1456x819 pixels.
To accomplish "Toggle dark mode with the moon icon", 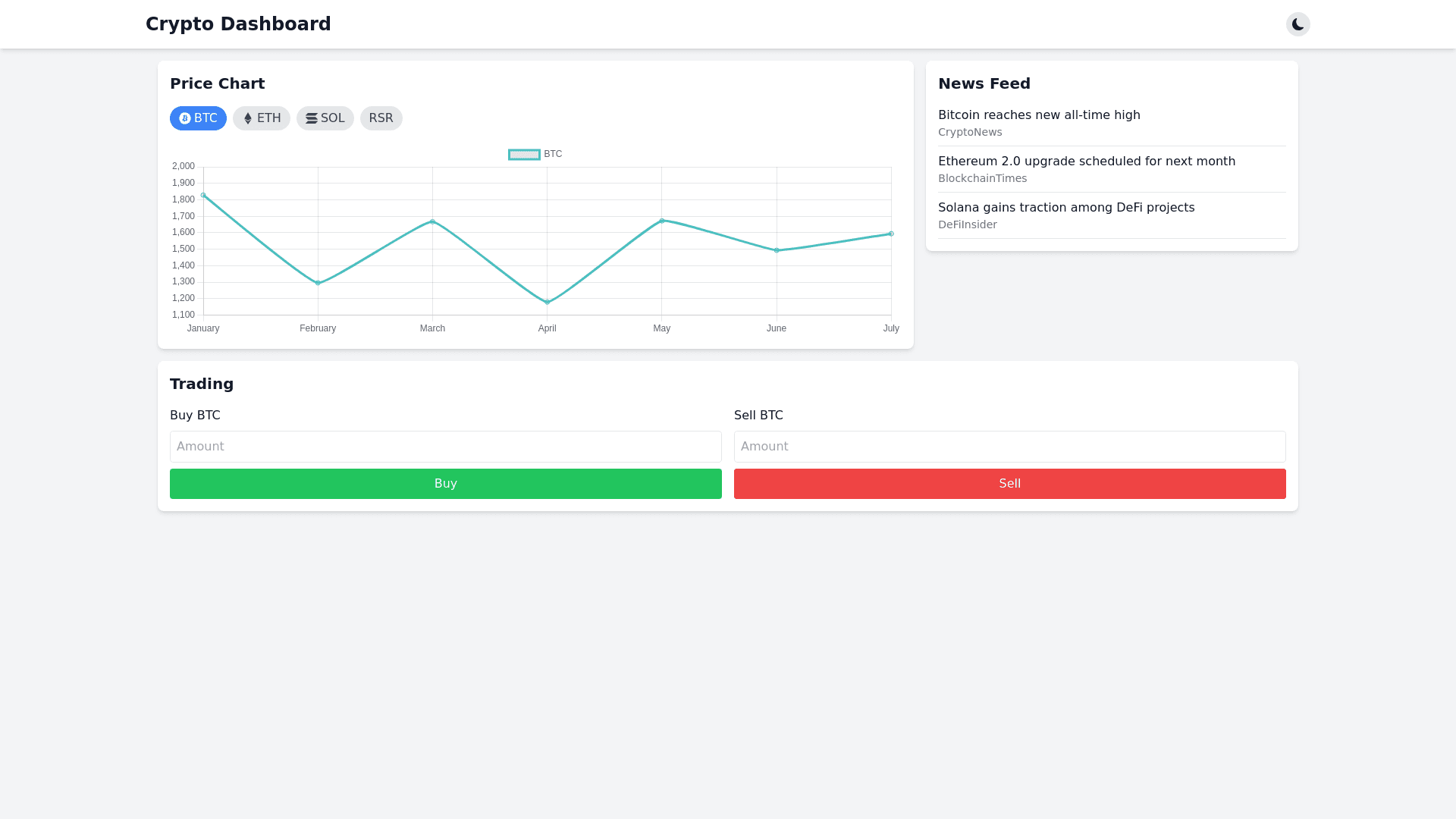I will click(x=1298, y=24).
